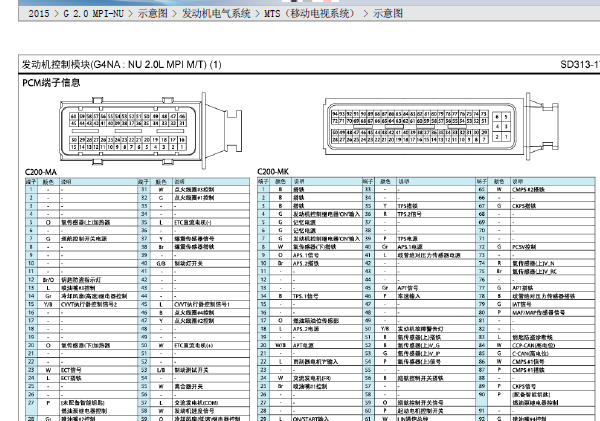
Task: Click the C200-MA connector pinout drawing
Action: pyautogui.click(x=151, y=131)
